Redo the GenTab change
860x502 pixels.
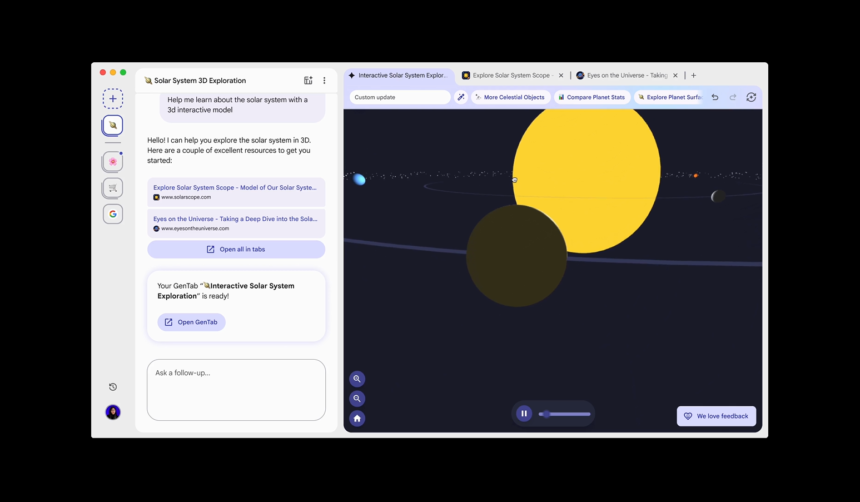[733, 97]
